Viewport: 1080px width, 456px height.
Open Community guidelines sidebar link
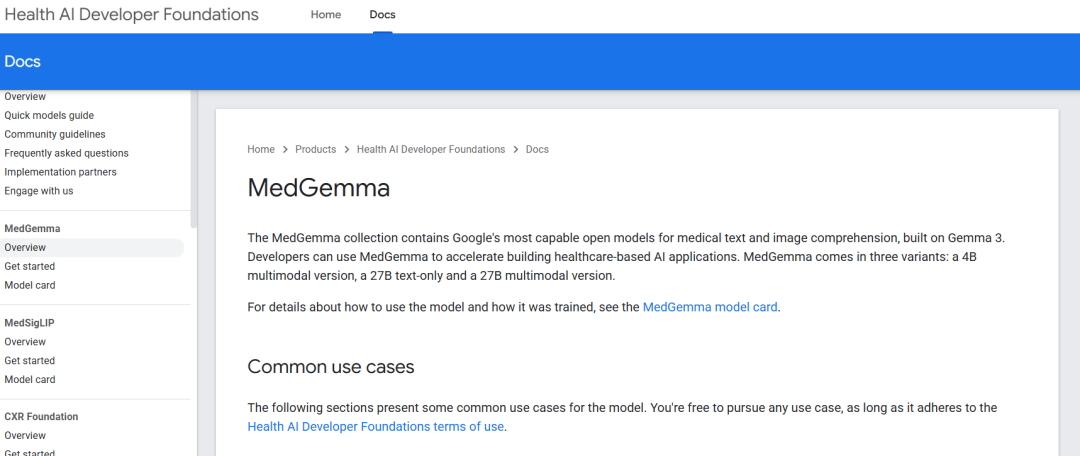click(55, 134)
